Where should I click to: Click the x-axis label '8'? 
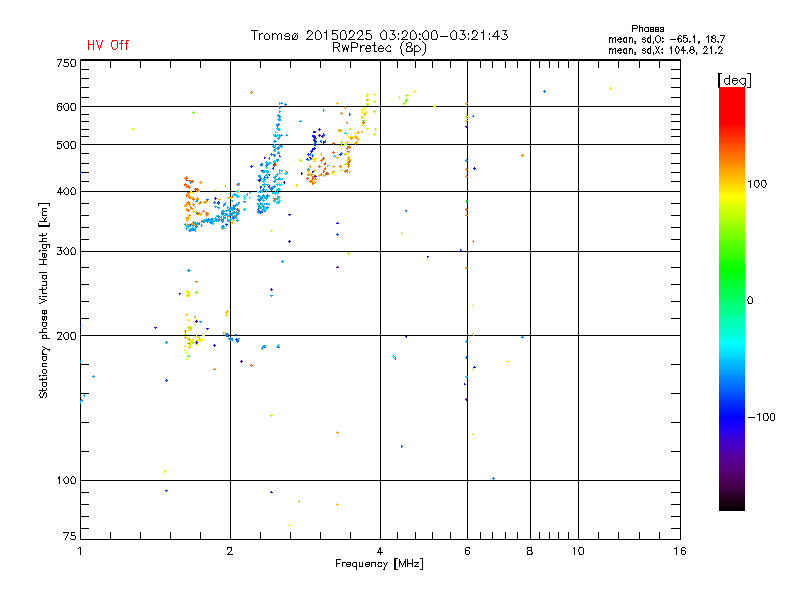(x=530, y=551)
